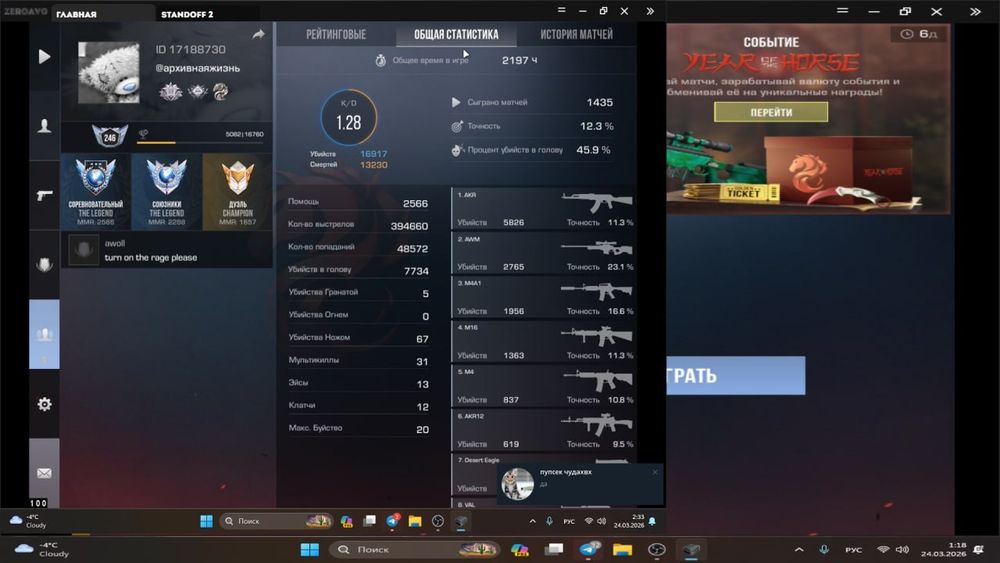Click the accuracy target icon
Screen dimensions: 1000x563
tap(457, 126)
